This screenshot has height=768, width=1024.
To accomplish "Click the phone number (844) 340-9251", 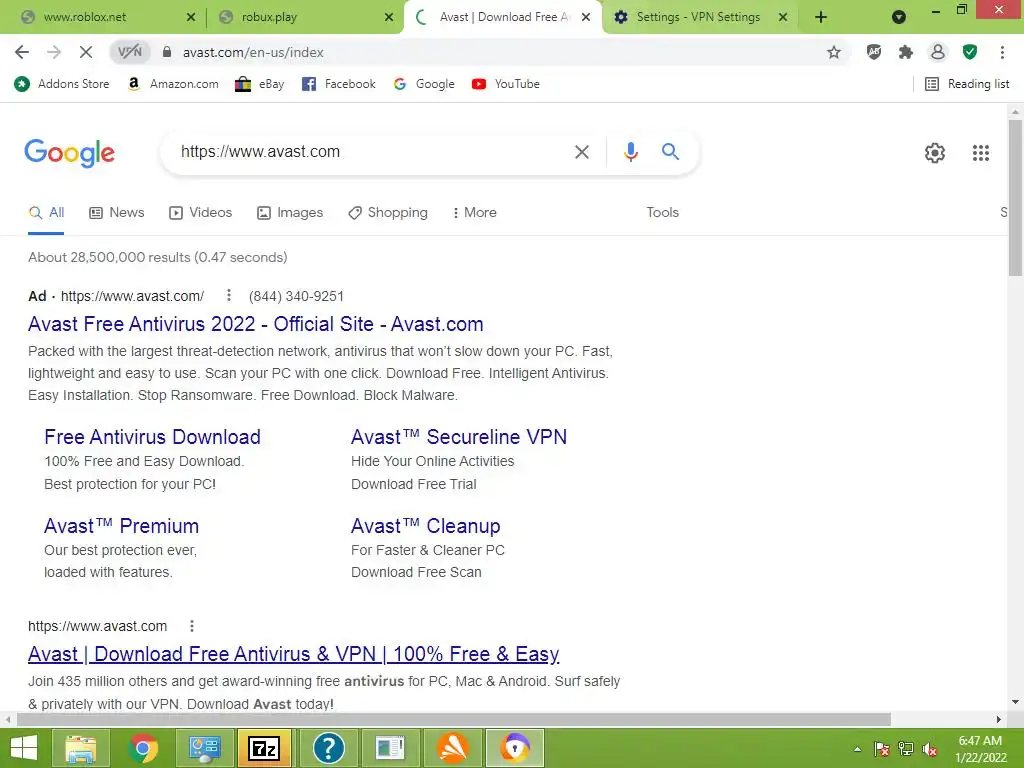I will coord(296,296).
